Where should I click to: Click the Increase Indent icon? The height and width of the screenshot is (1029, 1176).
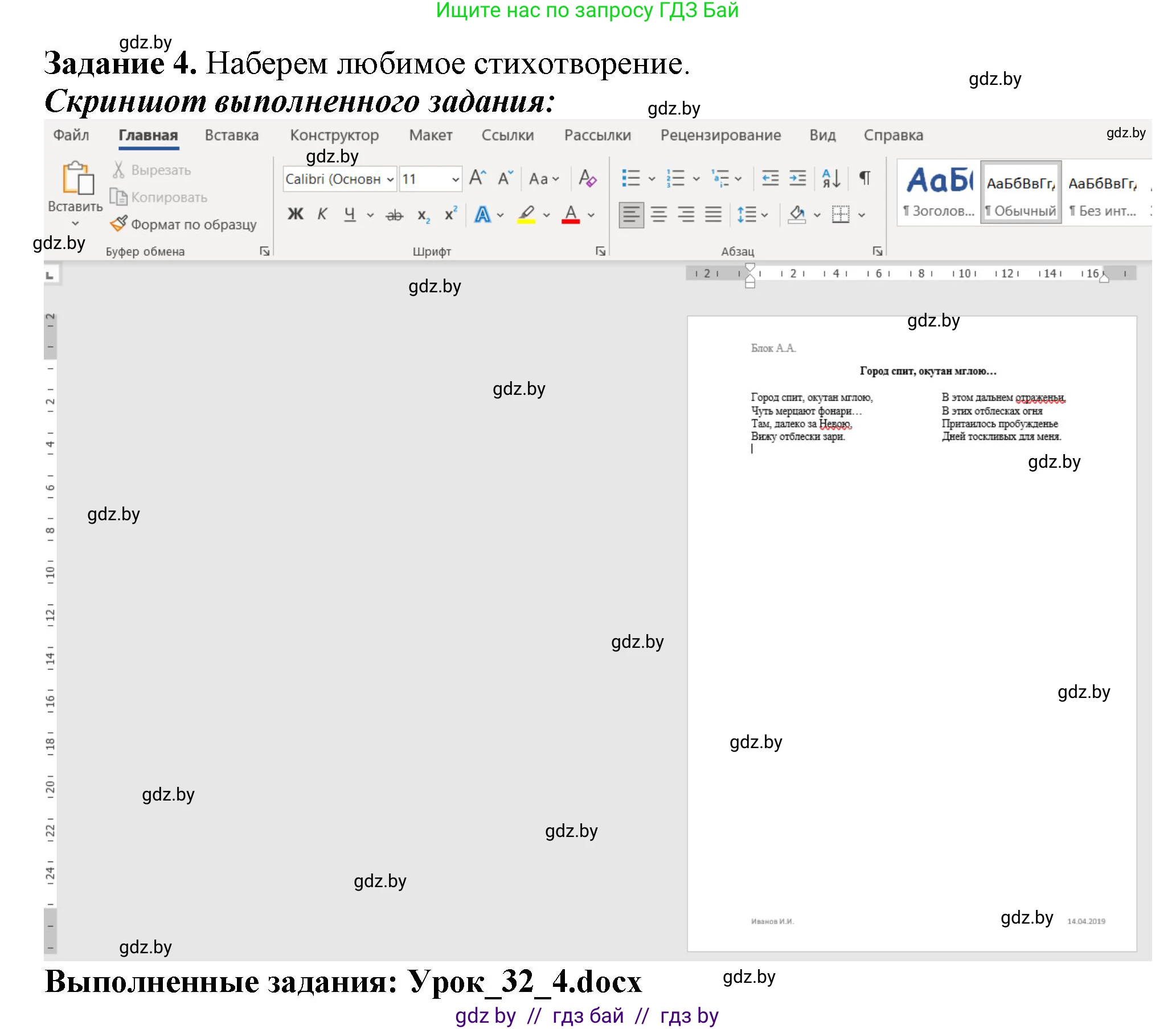[798, 178]
